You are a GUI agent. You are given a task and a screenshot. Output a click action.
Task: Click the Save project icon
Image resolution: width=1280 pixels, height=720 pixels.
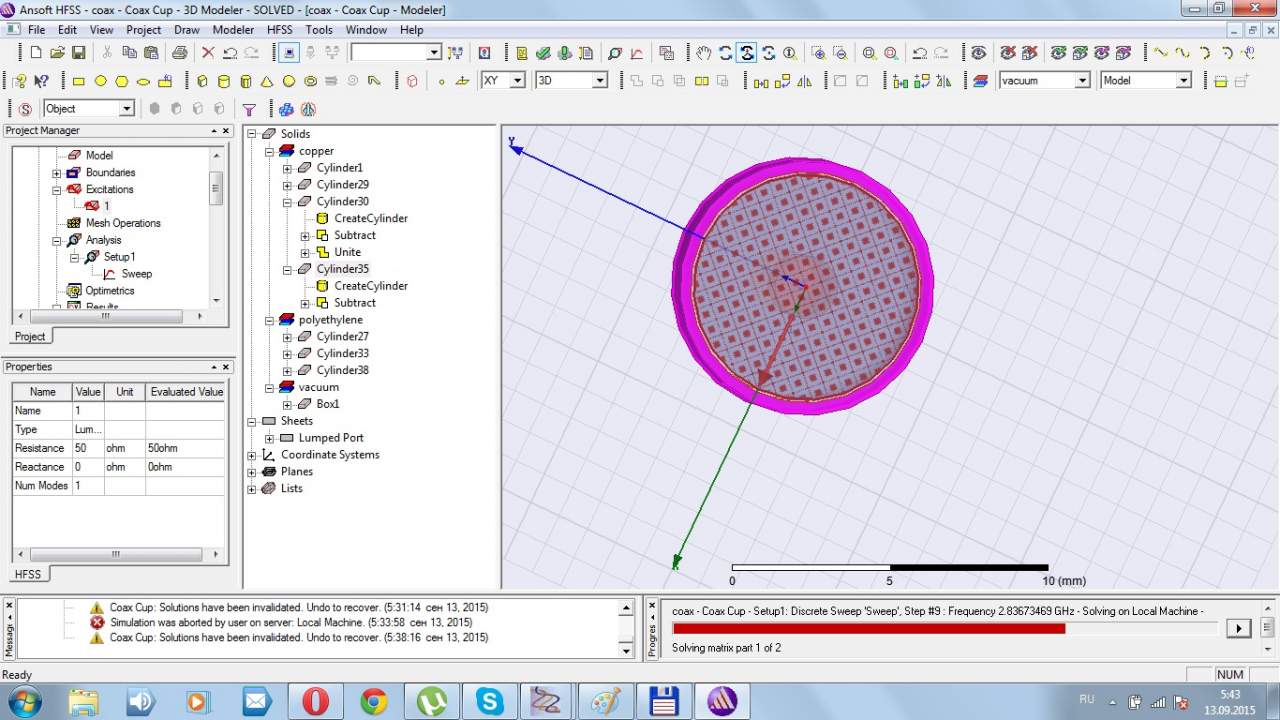pos(77,53)
